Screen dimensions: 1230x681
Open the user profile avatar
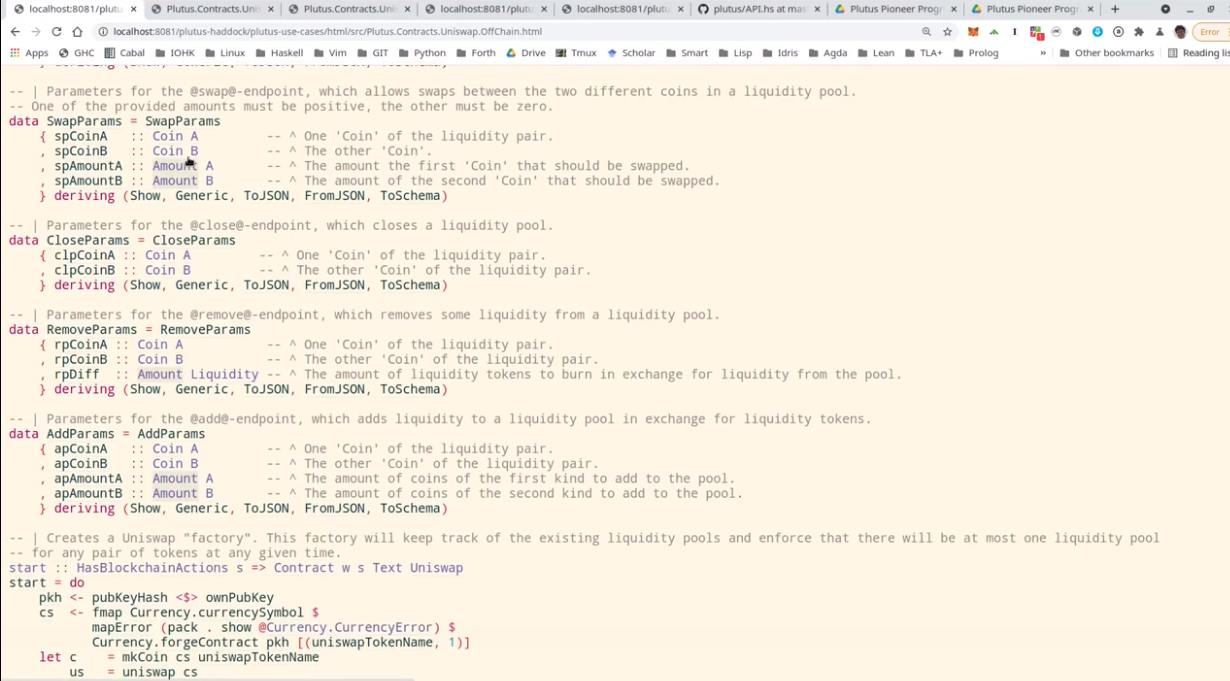point(1180,32)
